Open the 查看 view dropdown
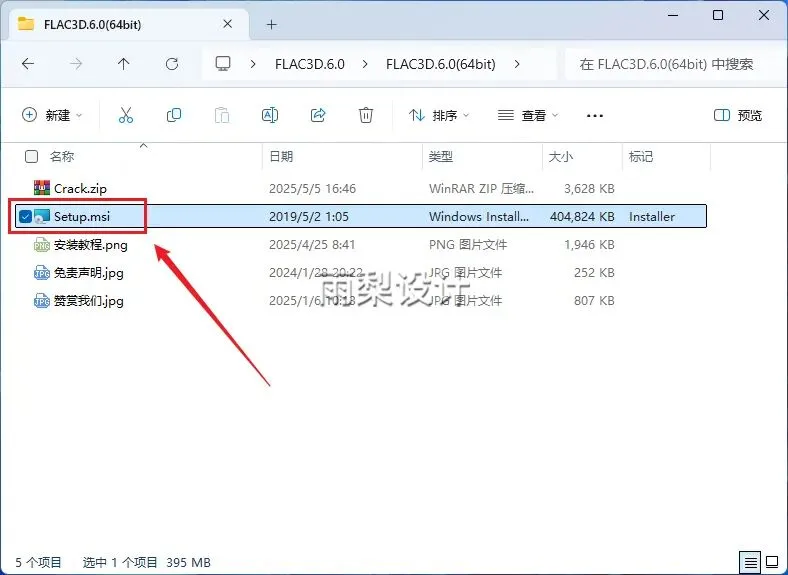This screenshot has width=788, height=575. [528, 115]
